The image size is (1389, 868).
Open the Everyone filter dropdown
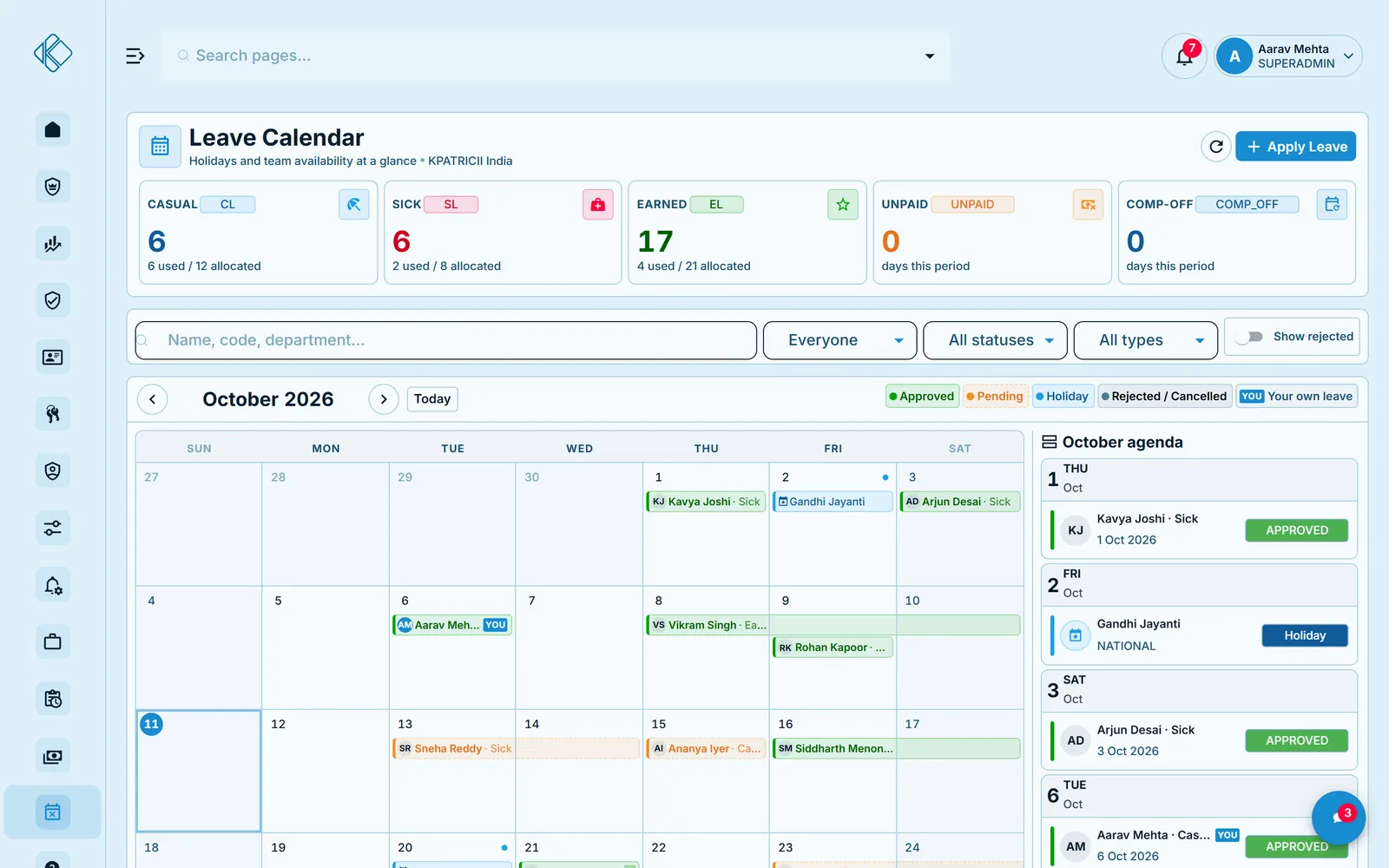click(839, 340)
